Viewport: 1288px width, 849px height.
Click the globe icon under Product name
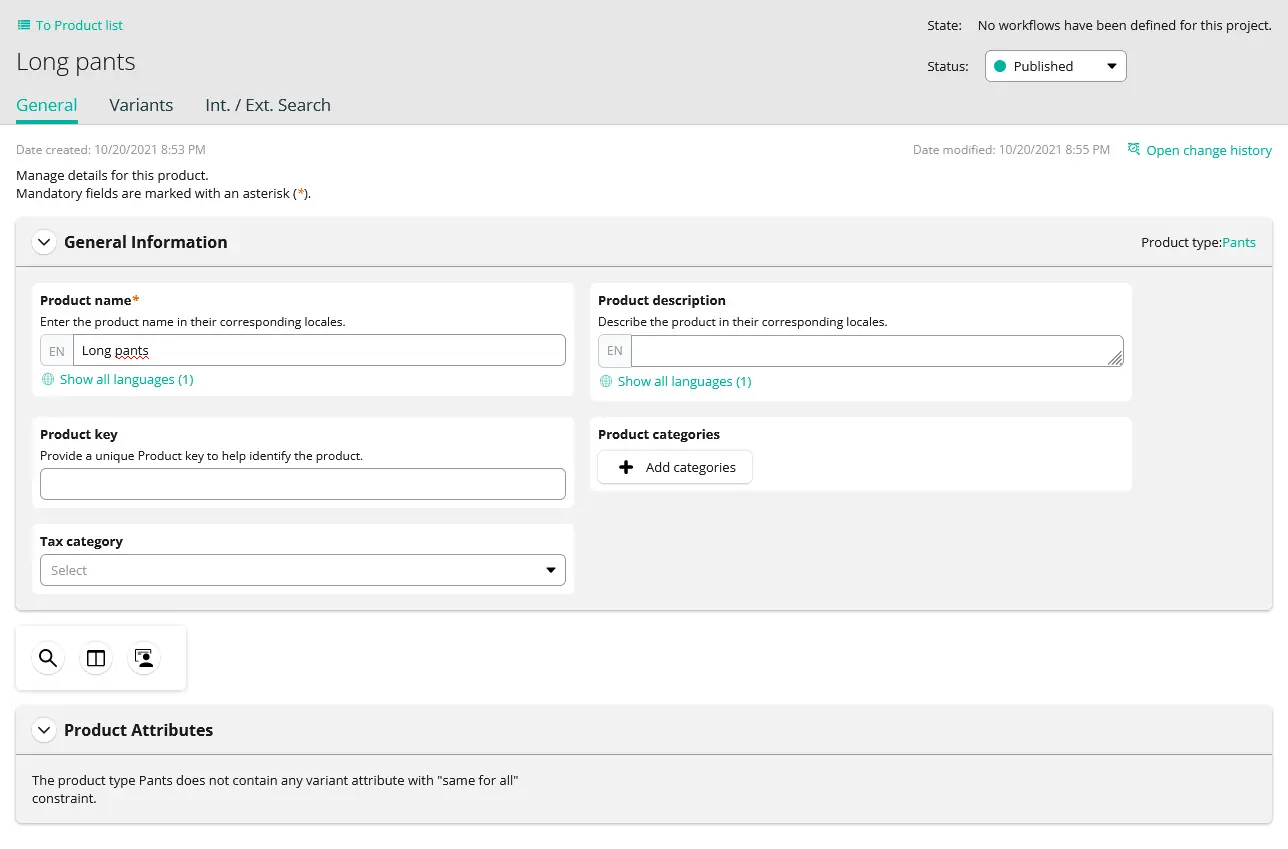(x=47, y=380)
